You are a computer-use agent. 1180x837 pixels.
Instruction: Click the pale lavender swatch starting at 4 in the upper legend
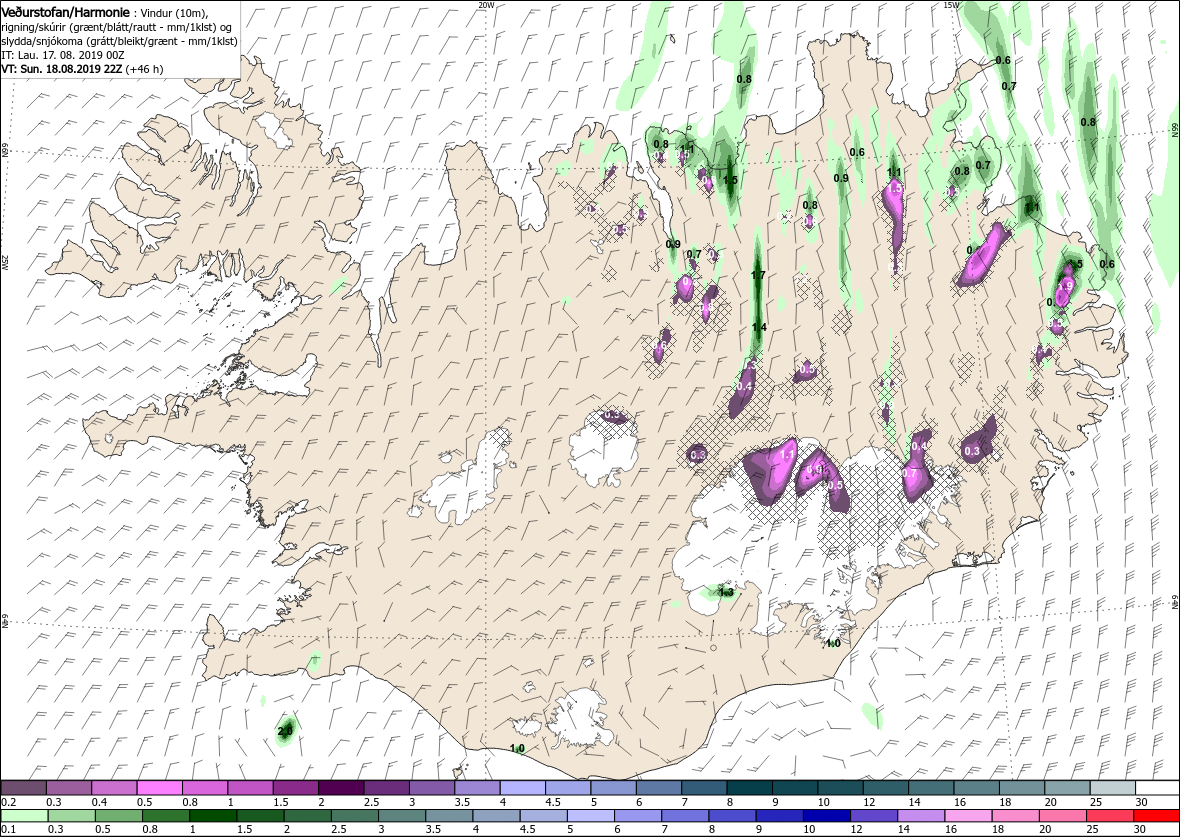(x=522, y=787)
